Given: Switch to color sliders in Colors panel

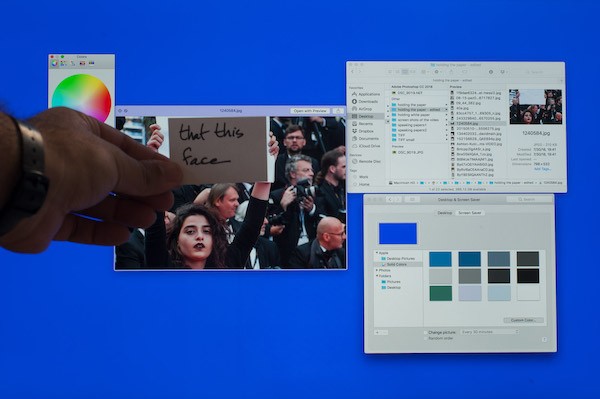Looking at the screenshot, I should (x=64, y=64).
